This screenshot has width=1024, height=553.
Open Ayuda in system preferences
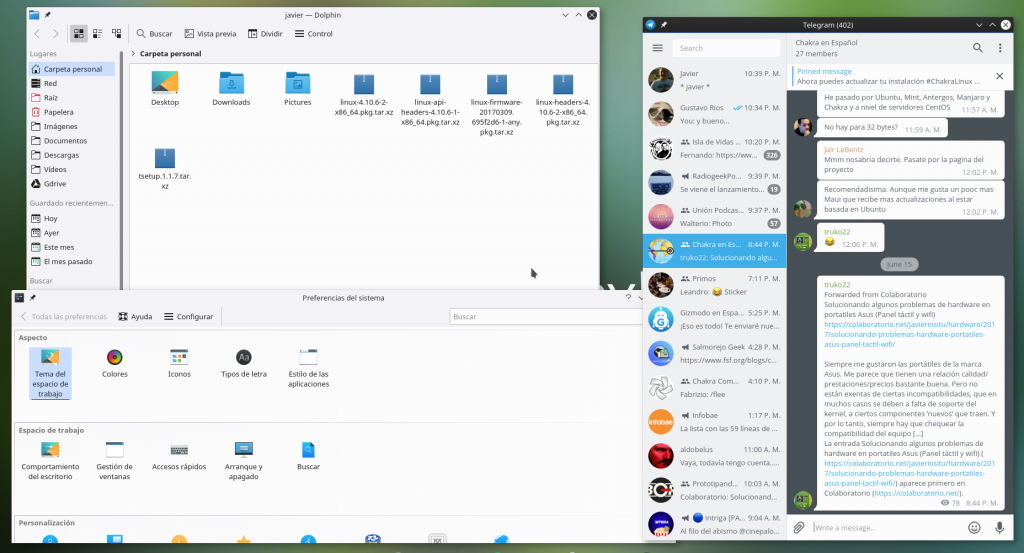135,317
